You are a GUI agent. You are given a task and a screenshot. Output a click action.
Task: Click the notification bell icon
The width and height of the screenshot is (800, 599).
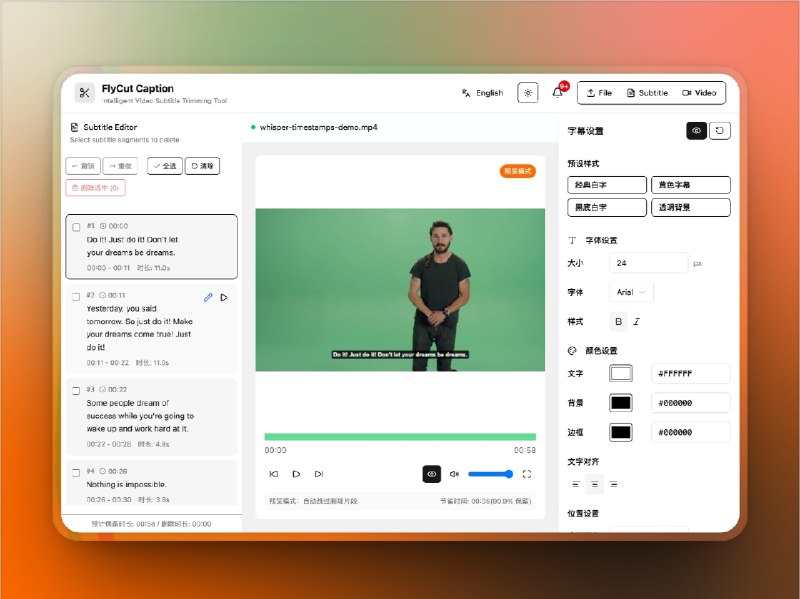tap(559, 92)
